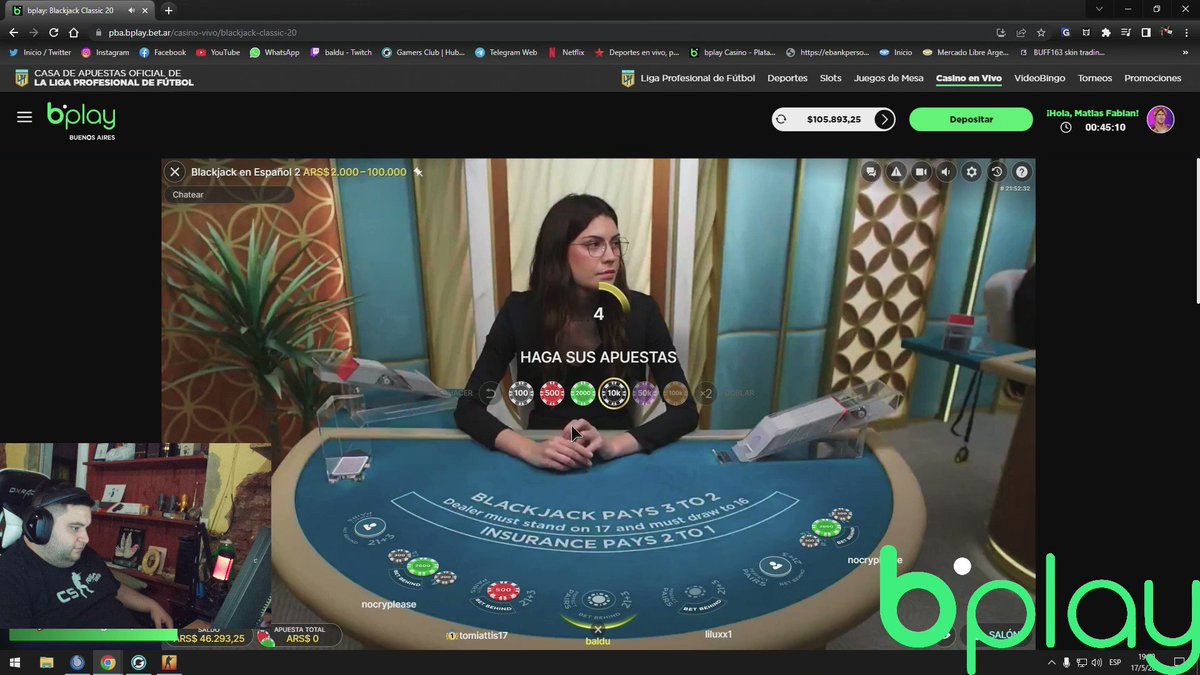Click the address bar URL
The width and height of the screenshot is (1200, 675).
[x=203, y=32]
